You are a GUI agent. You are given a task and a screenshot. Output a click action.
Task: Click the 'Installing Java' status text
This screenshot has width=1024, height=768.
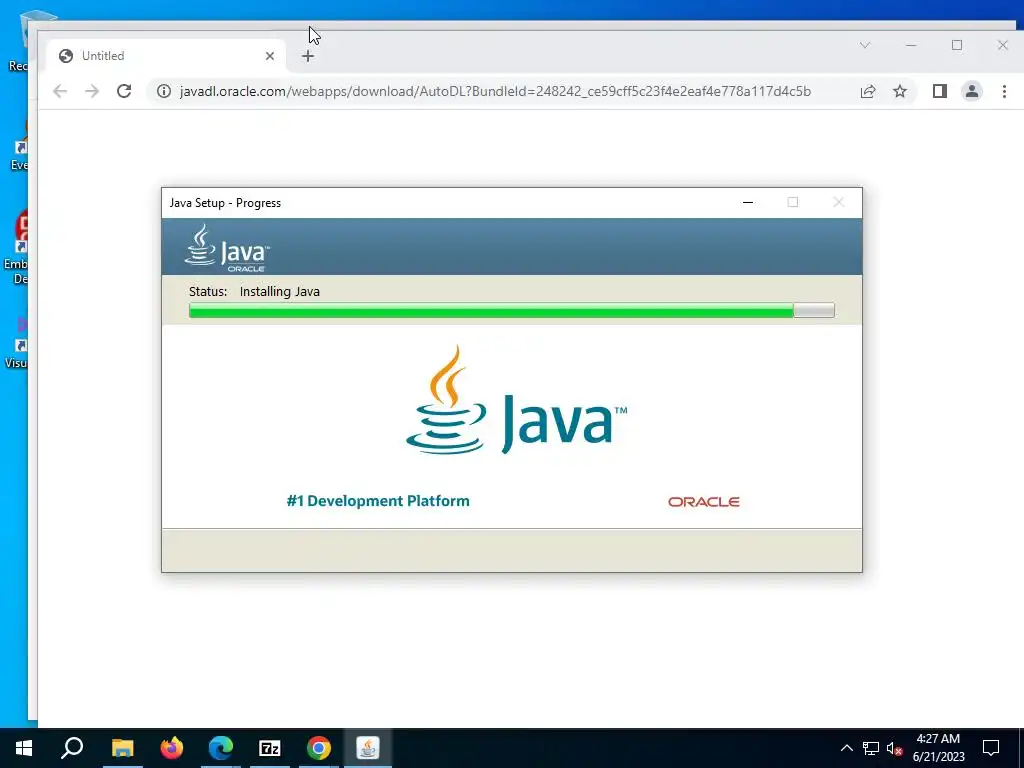[x=280, y=292]
